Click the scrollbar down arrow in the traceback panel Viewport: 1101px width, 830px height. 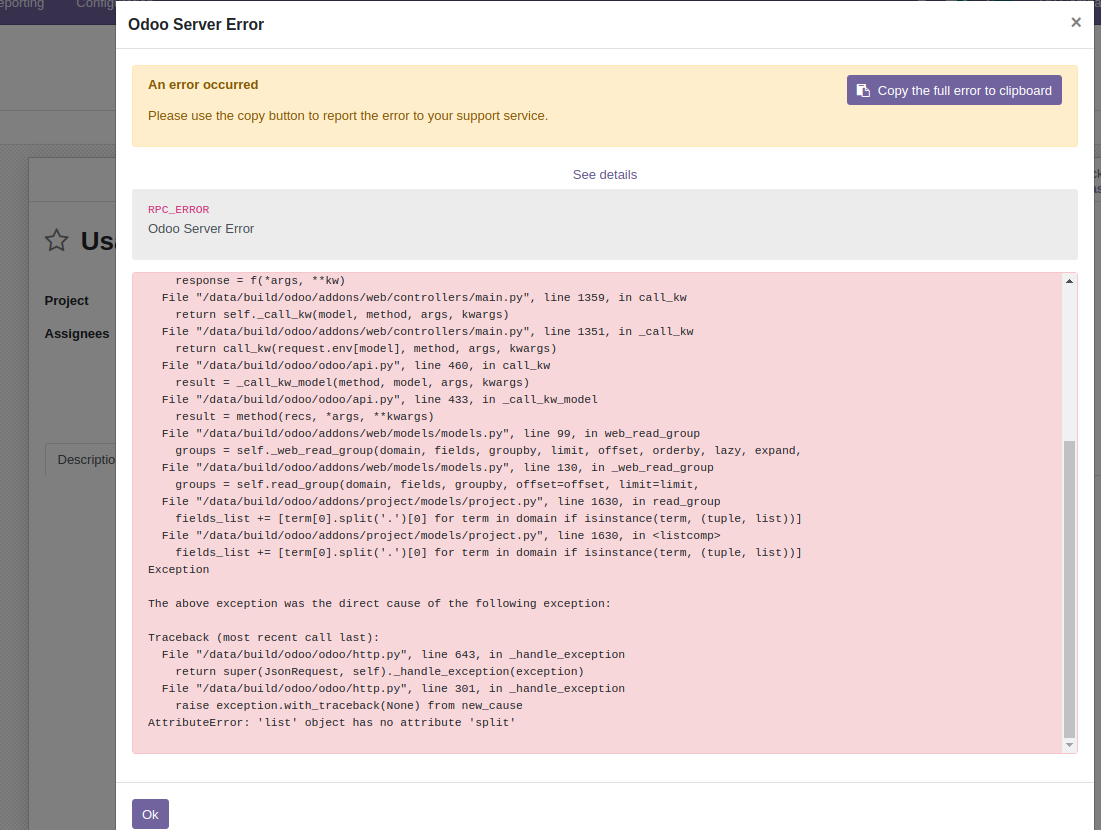click(x=1069, y=745)
